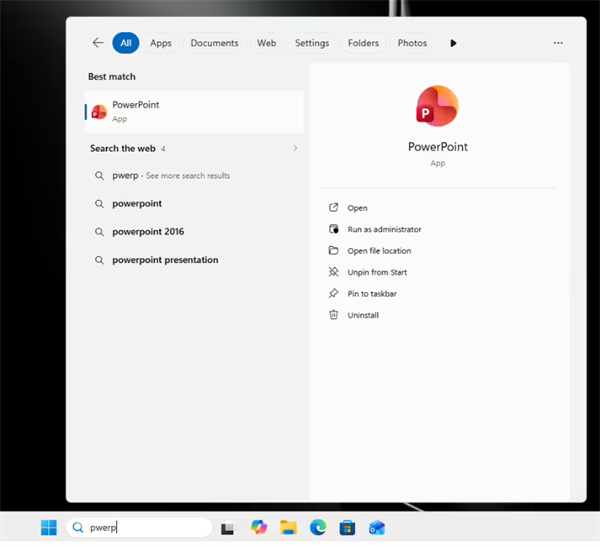Click the Windows Start button
This screenshot has width=600, height=546.
click(49, 528)
